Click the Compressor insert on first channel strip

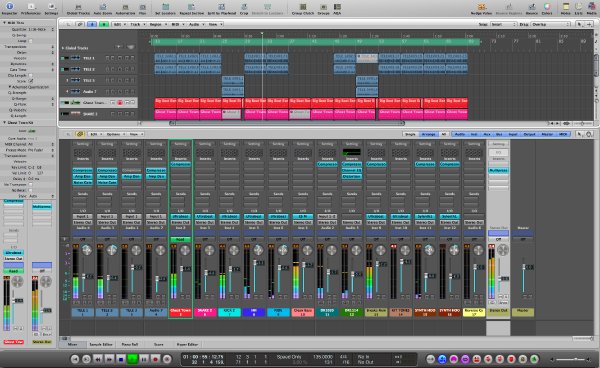point(83,170)
